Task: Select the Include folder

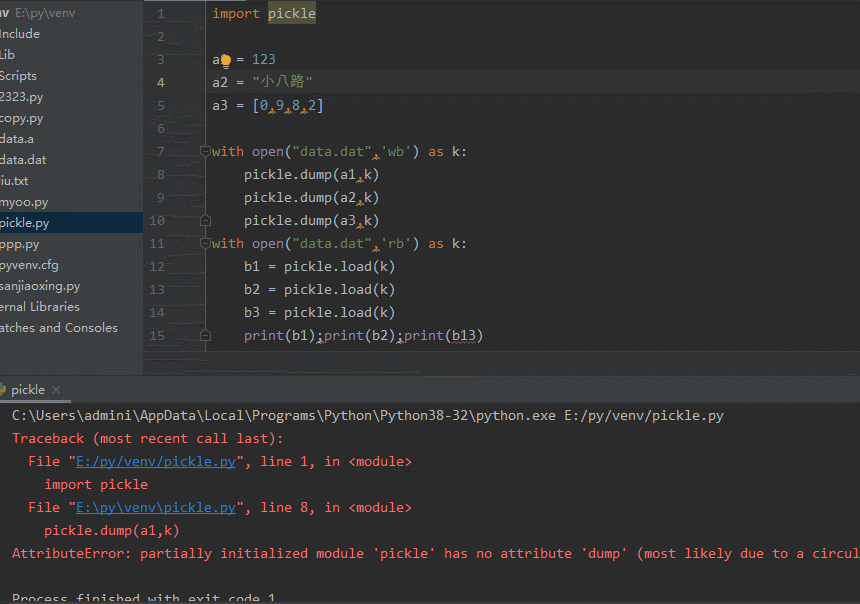Action: point(71,34)
